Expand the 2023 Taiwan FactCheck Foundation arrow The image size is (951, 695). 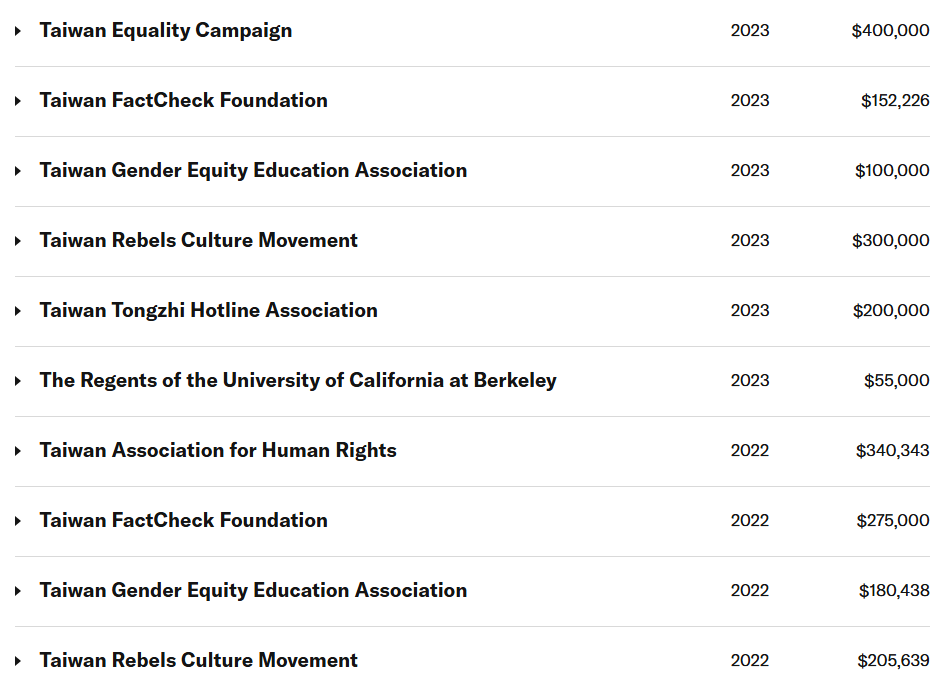18,101
